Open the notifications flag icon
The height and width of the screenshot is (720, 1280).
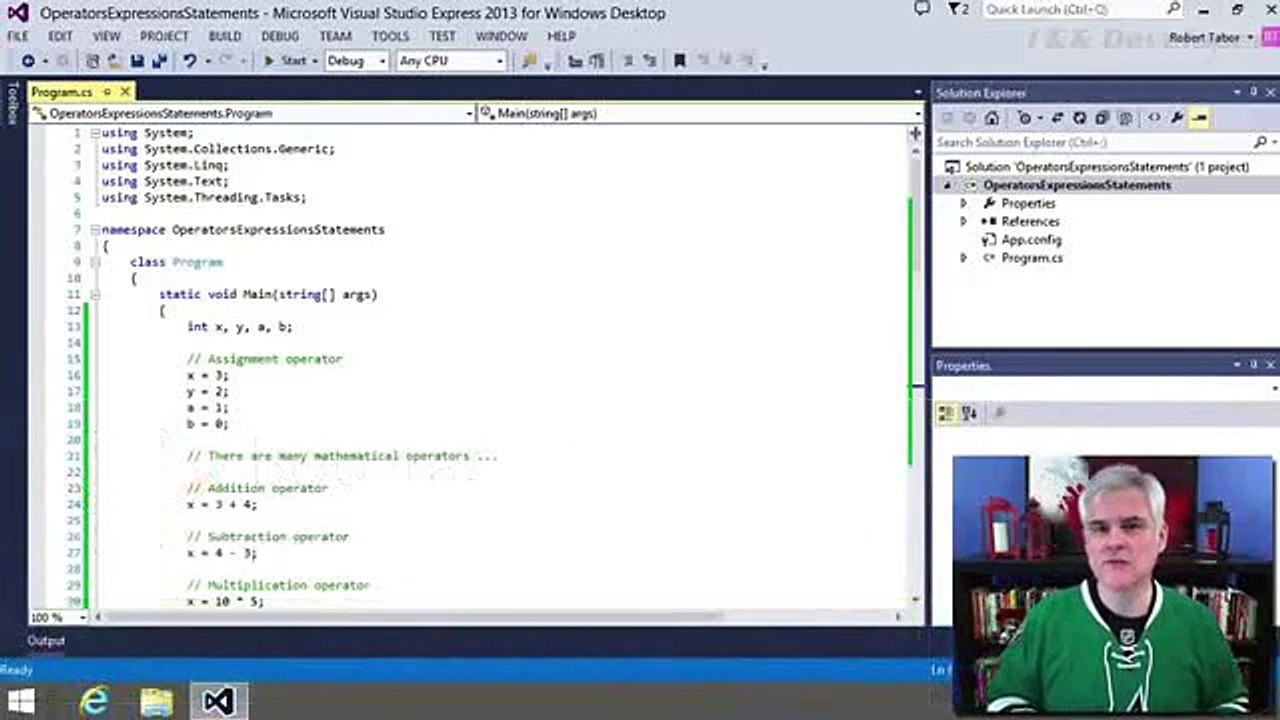coord(958,10)
